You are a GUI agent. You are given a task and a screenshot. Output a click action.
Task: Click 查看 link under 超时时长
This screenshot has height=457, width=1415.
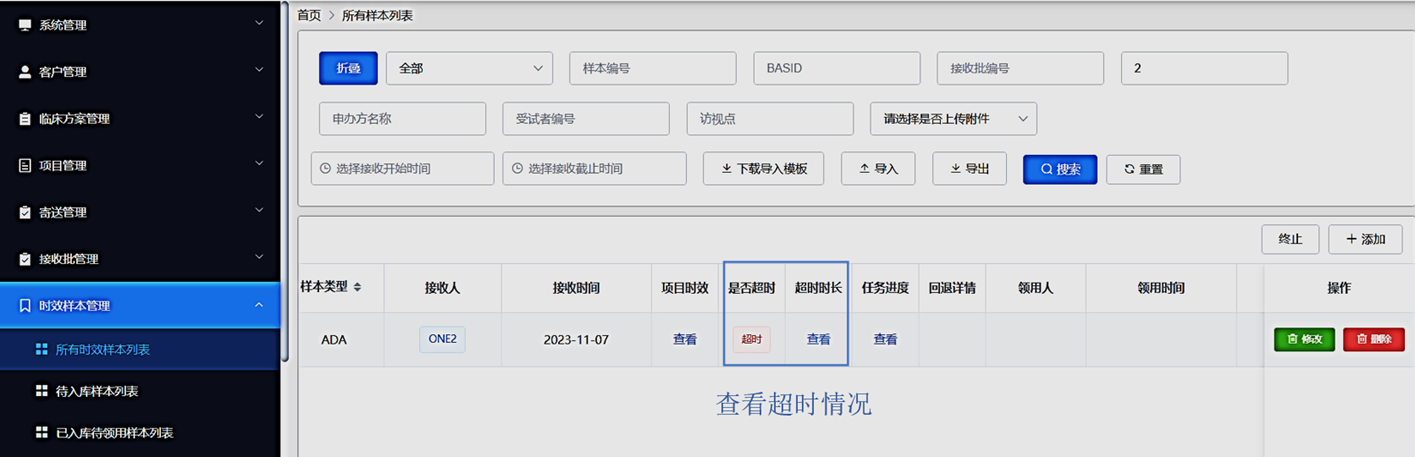818,339
